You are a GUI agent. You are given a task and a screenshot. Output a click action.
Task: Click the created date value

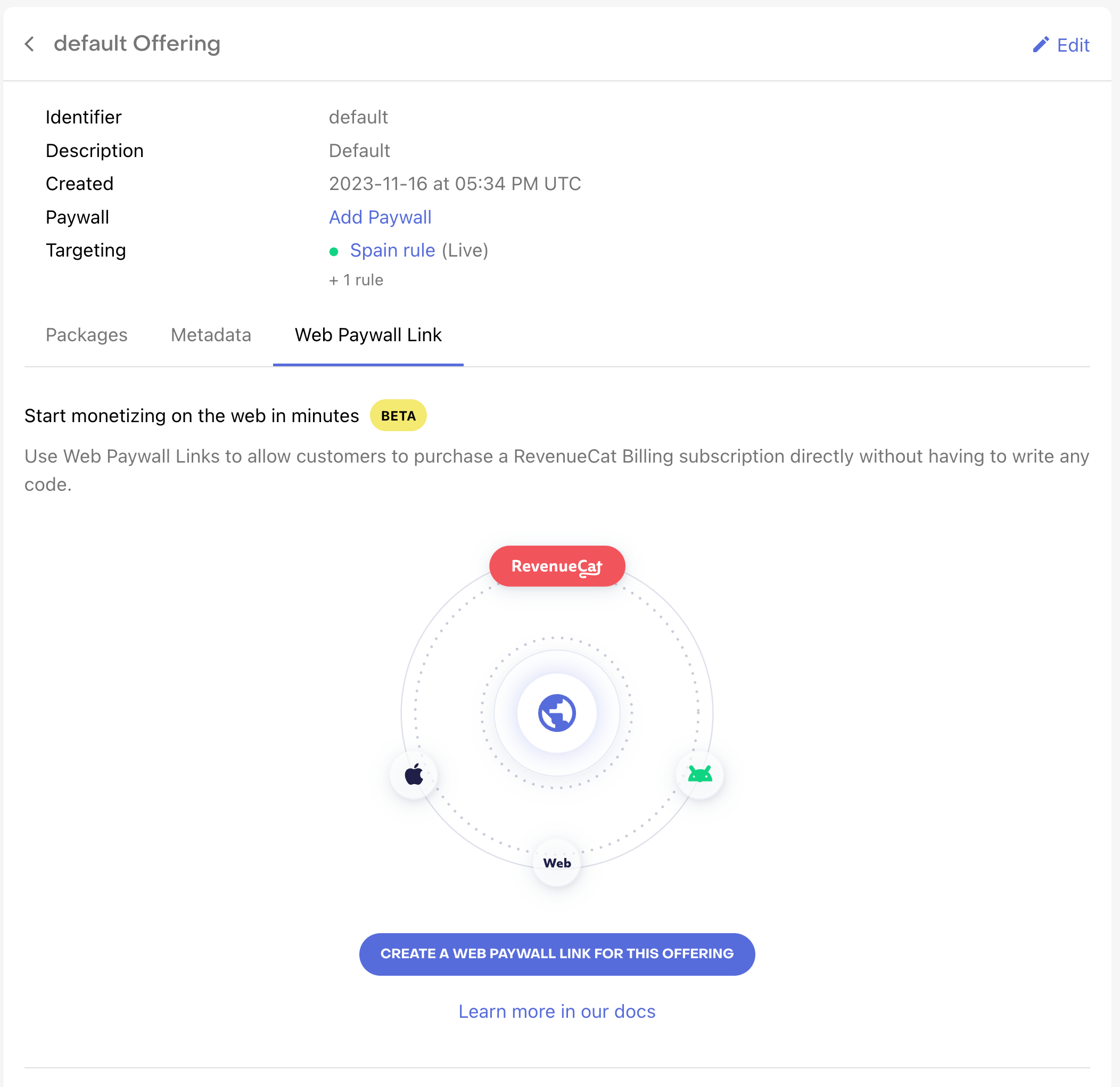pos(455,184)
